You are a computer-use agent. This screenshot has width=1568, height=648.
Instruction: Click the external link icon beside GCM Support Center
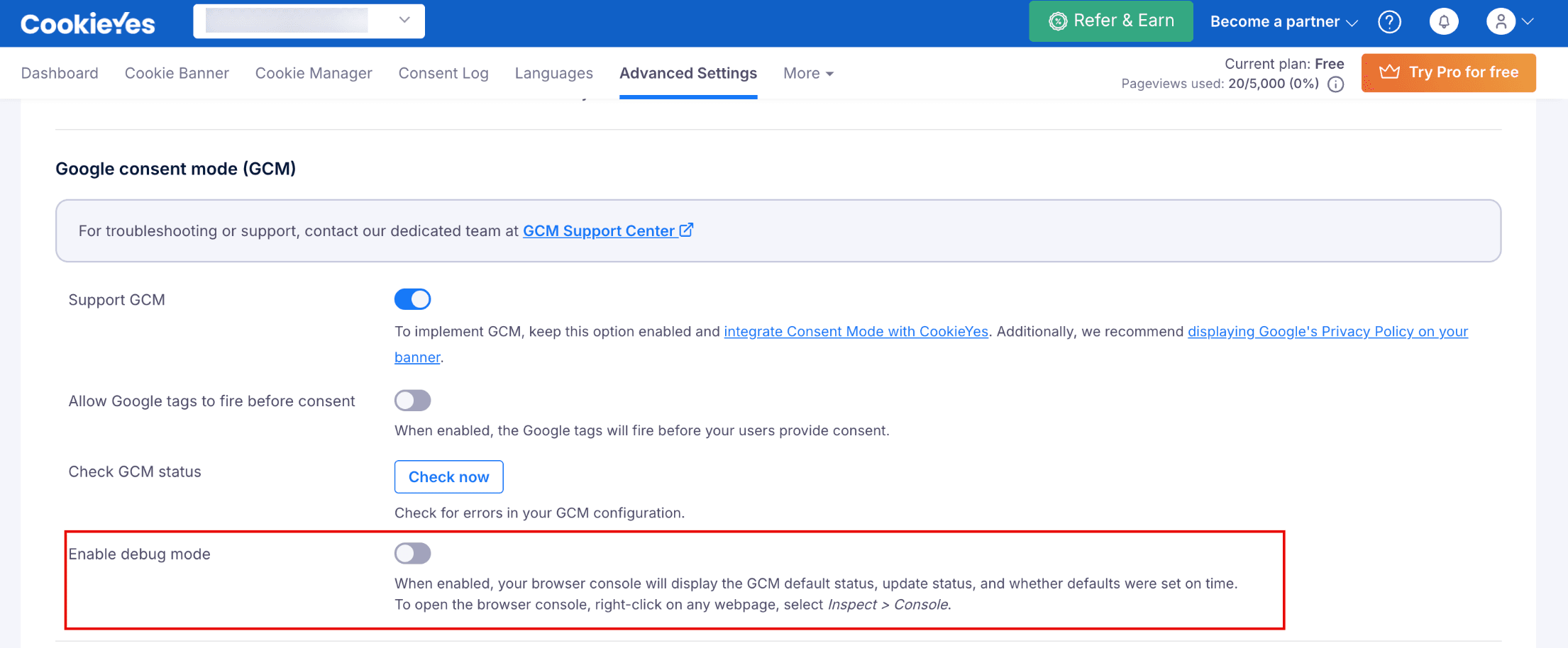(x=686, y=230)
